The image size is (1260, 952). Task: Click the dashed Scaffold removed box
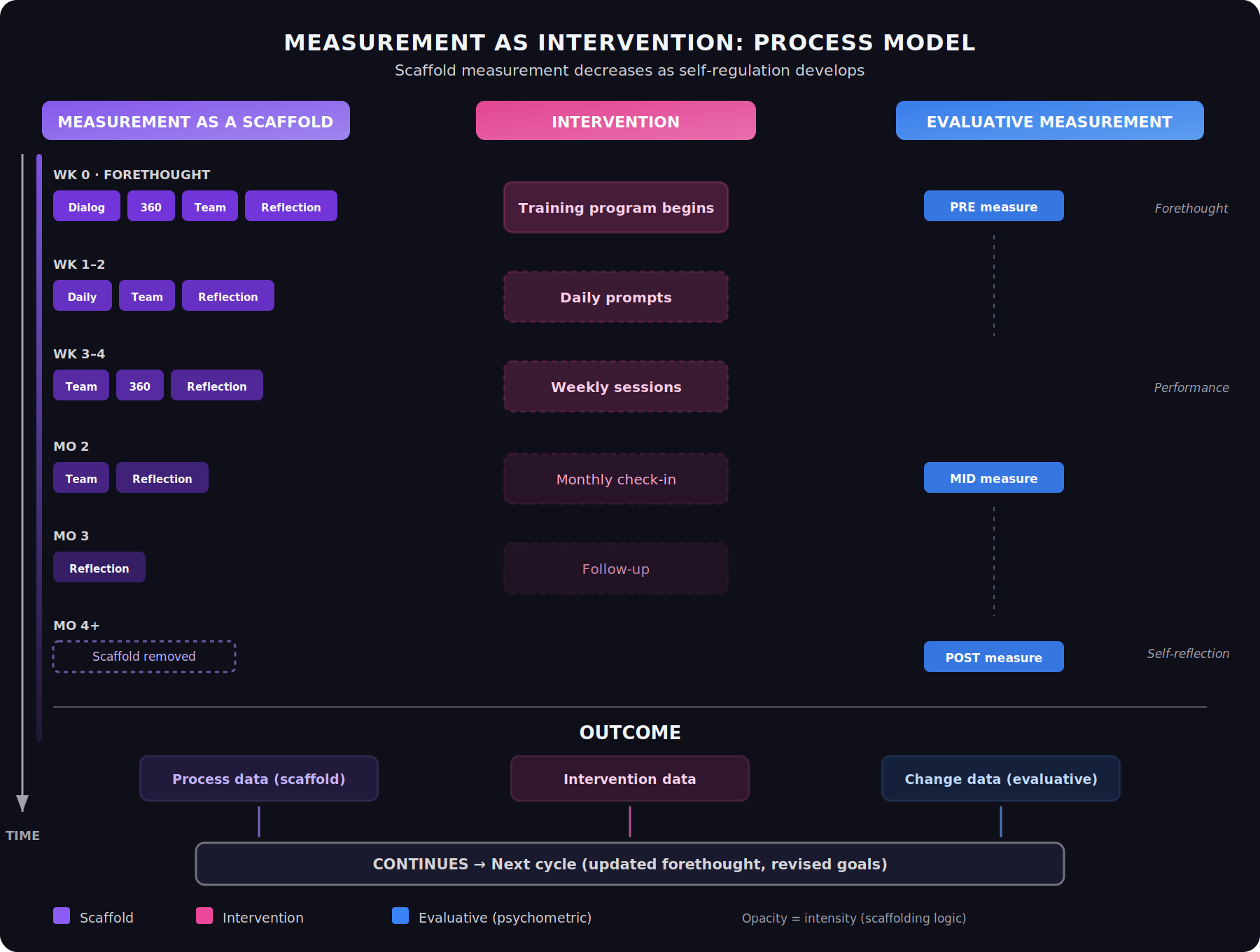pyautogui.click(x=144, y=657)
